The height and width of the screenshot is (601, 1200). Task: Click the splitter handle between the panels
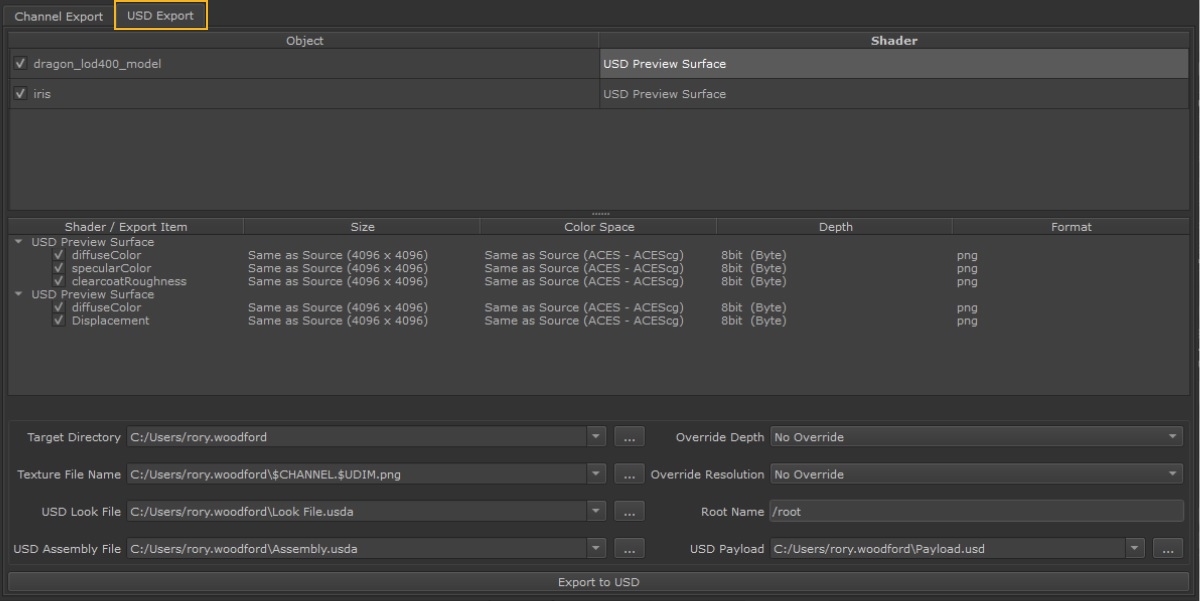(599, 214)
